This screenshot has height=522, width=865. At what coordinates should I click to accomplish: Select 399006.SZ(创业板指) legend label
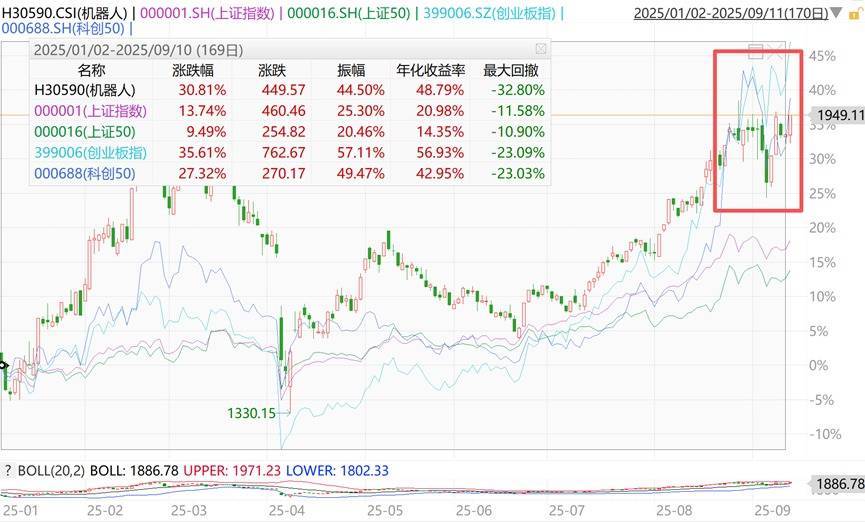[x=490, y=13]
